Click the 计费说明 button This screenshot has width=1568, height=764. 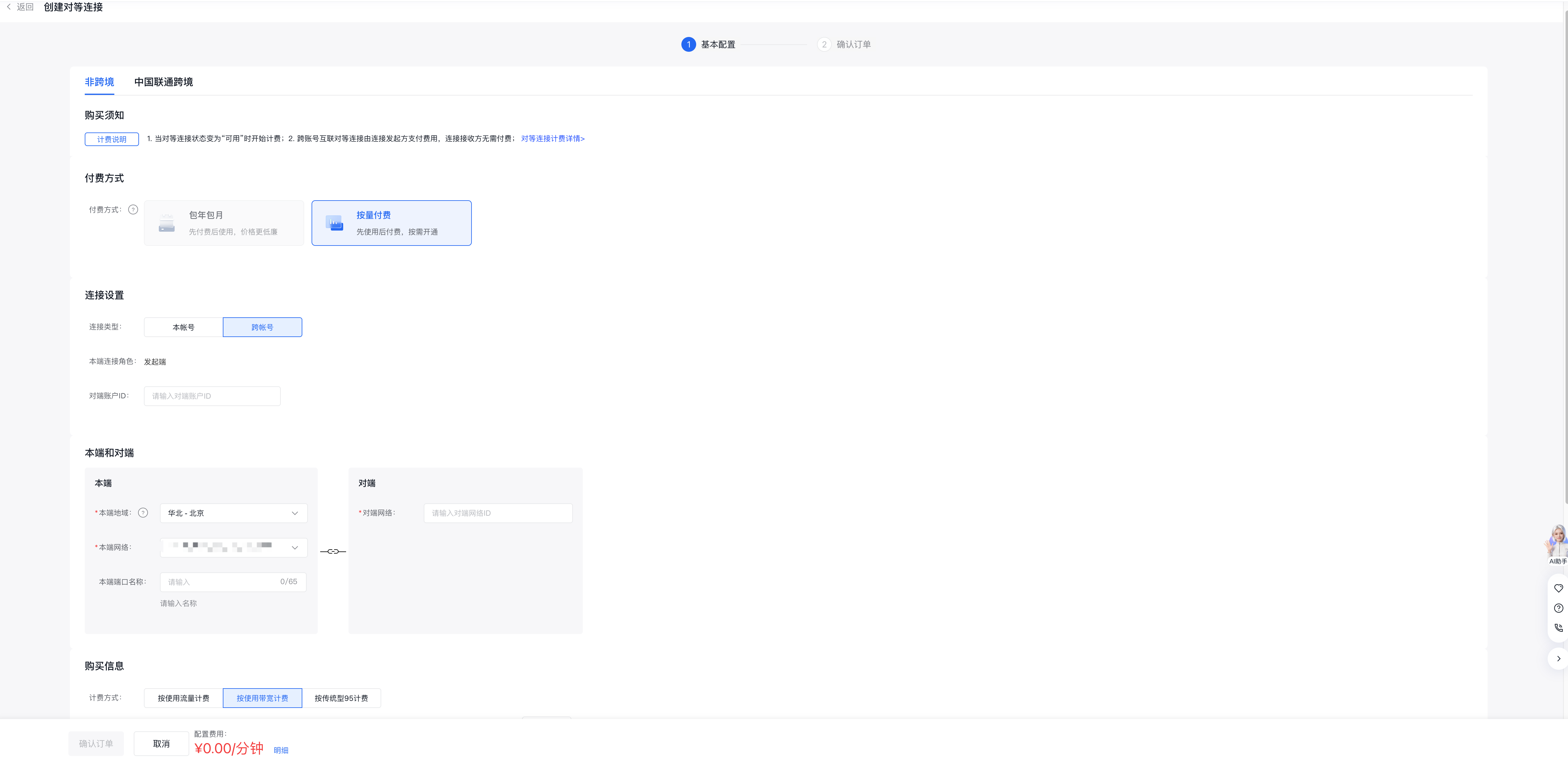112,139
